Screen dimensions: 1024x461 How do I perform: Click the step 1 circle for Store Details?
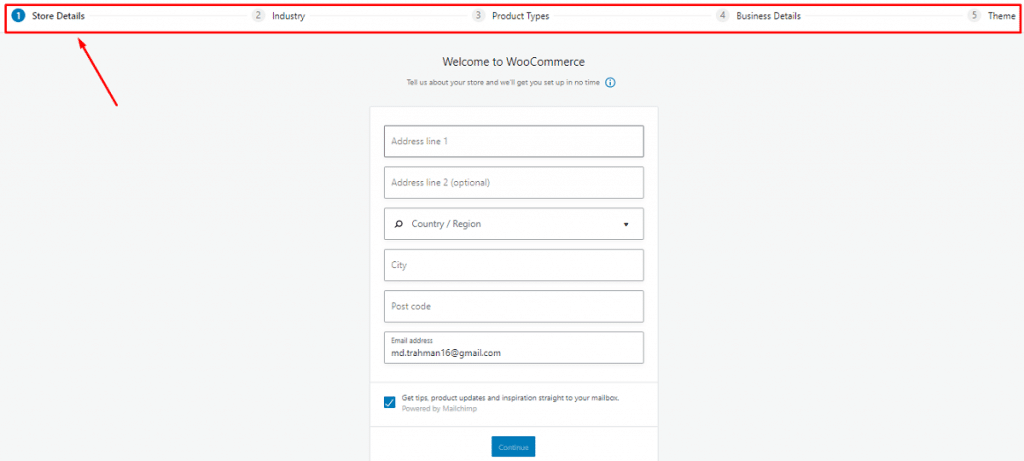click(x=18, y=16)
